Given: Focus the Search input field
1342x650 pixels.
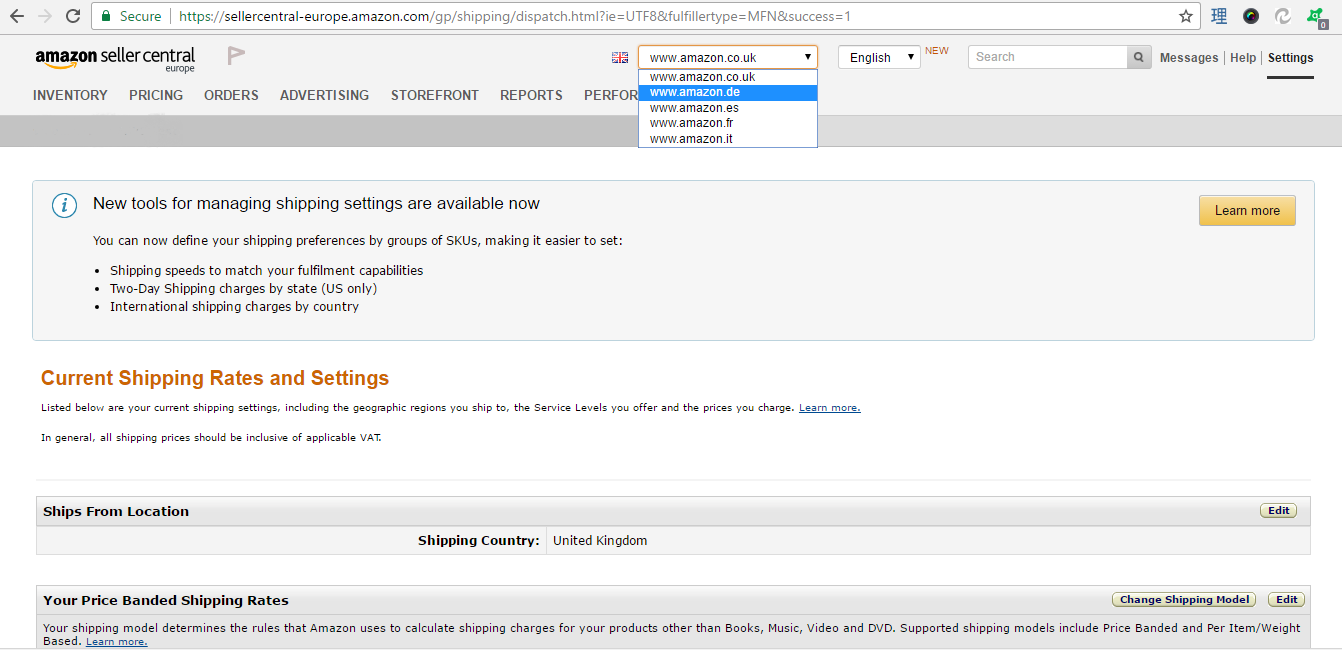Looking at the screenshot, I should click(1047, 57).
